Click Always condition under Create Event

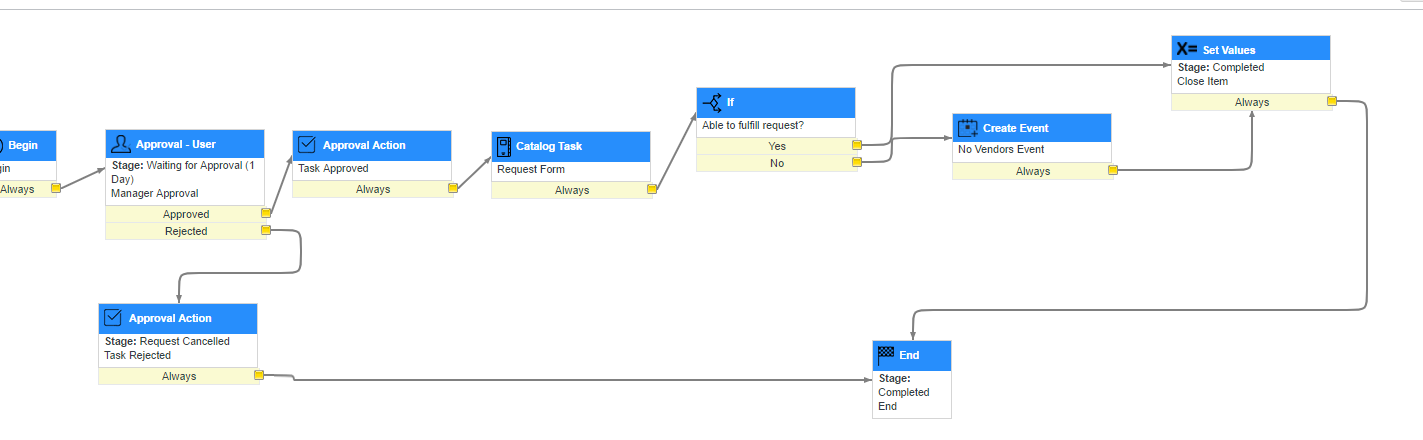[1033, 171]
